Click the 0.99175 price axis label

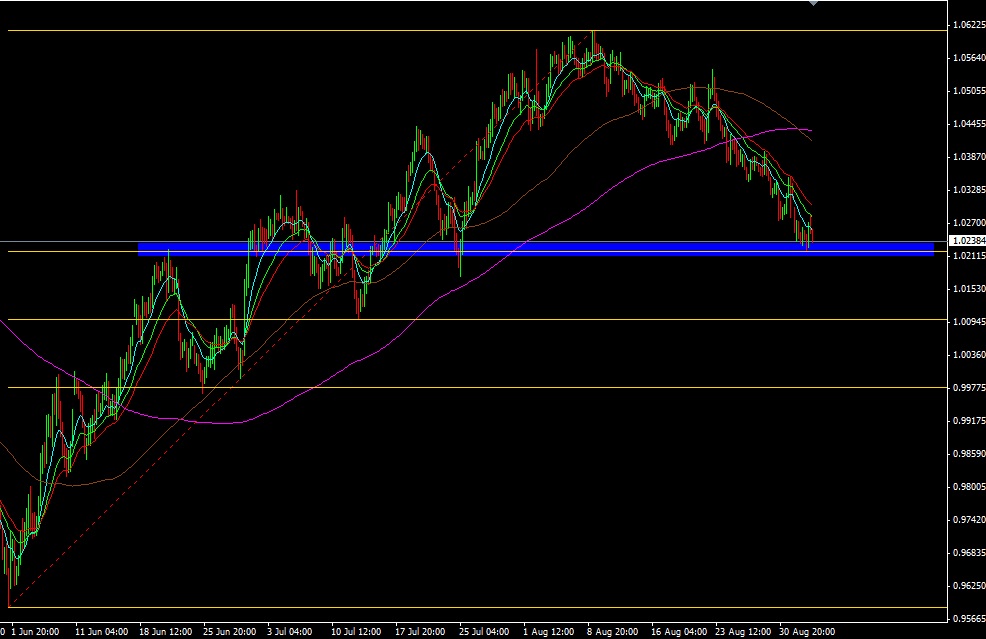[969, 420]
